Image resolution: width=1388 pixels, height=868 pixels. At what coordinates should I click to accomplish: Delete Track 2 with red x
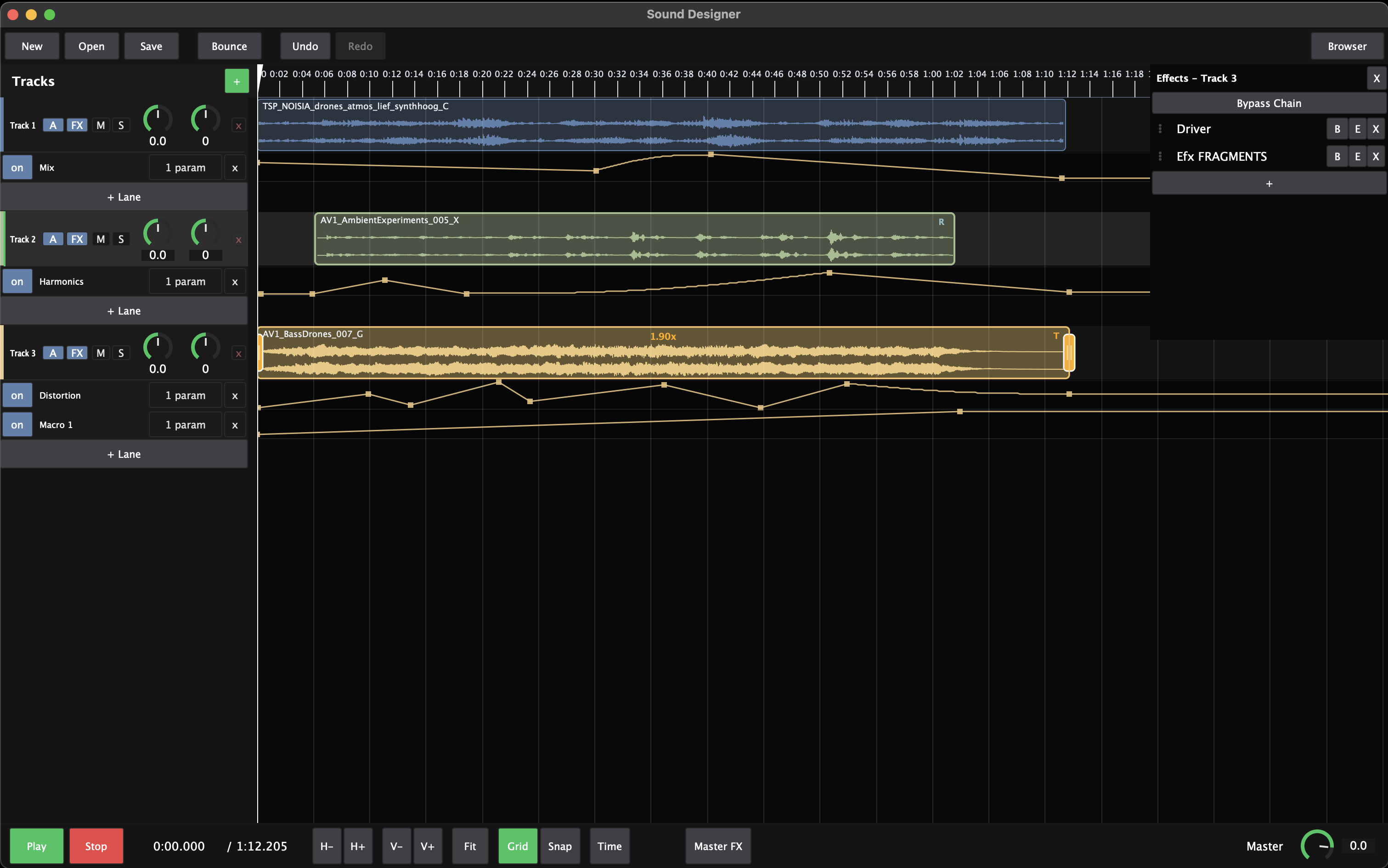239,239
